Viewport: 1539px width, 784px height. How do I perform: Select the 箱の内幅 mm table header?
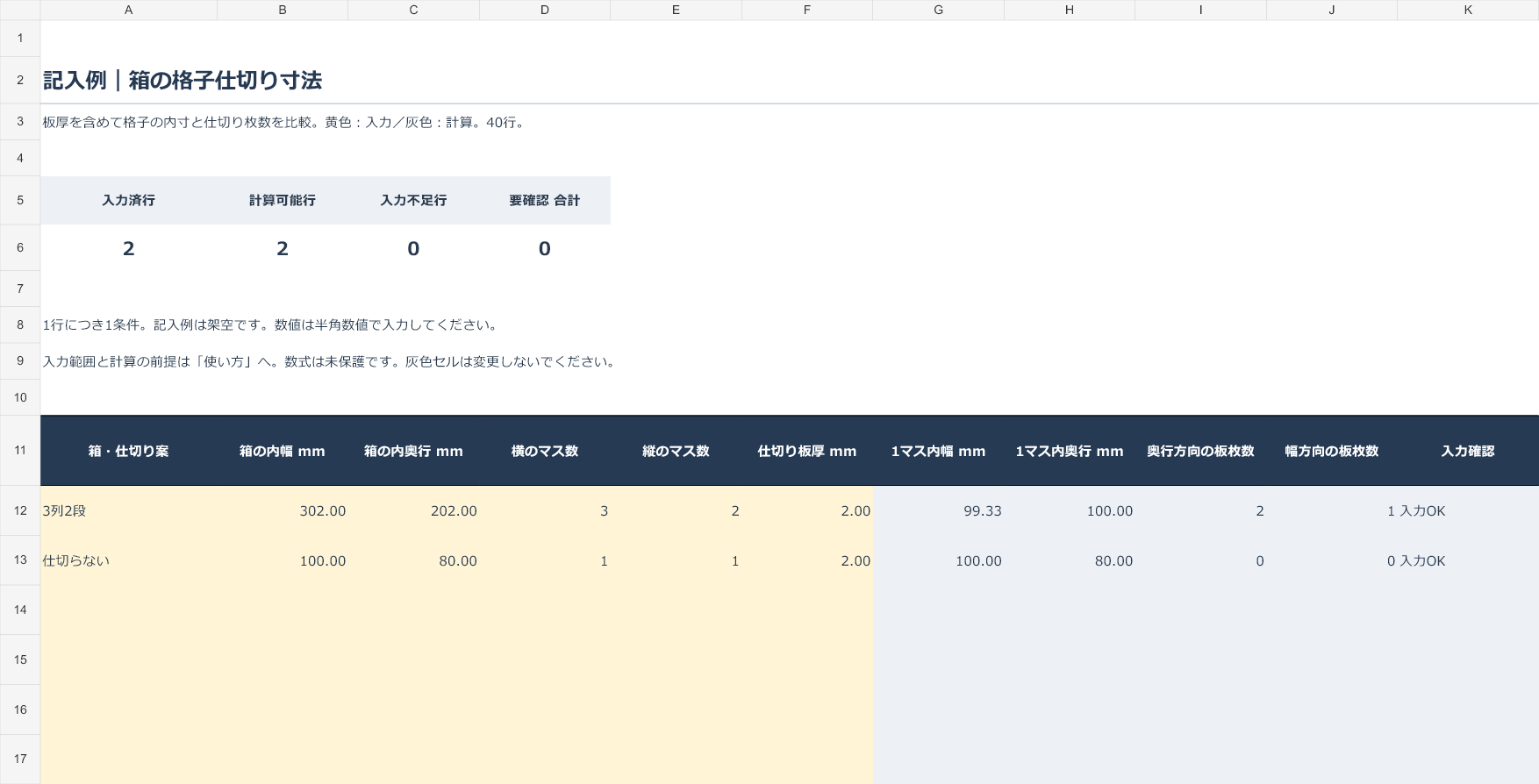pyautogui.click(x=283, y=452)
